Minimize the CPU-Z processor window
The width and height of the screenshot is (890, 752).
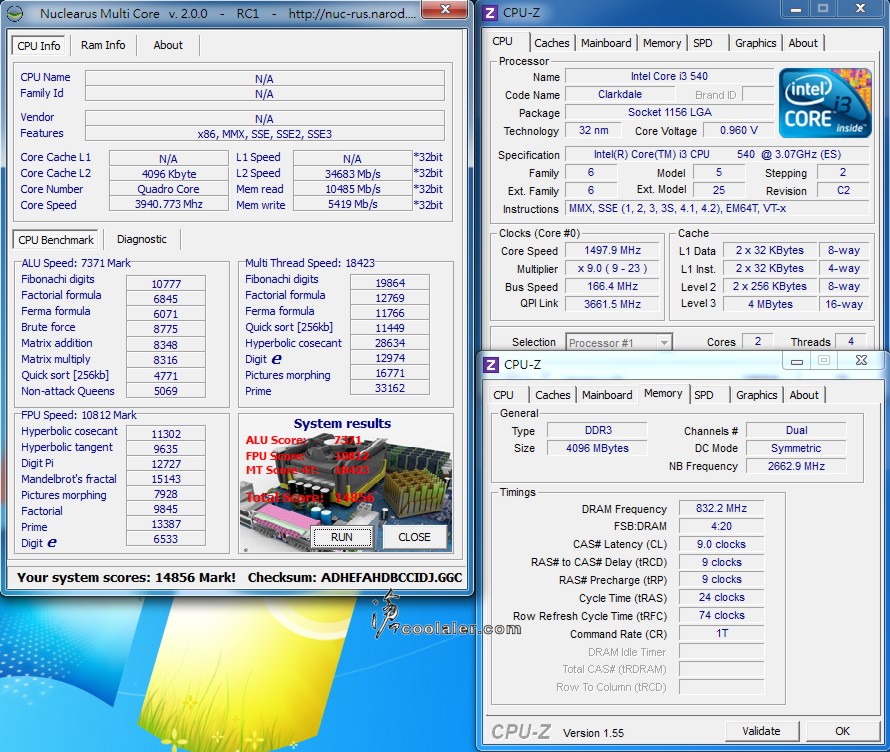[796, 9]
